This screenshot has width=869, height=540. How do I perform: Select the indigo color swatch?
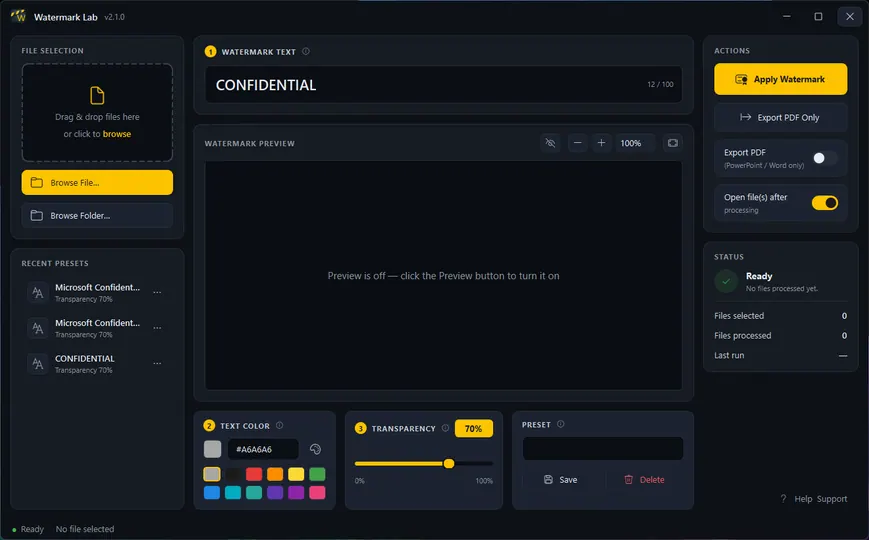(275, 492)
